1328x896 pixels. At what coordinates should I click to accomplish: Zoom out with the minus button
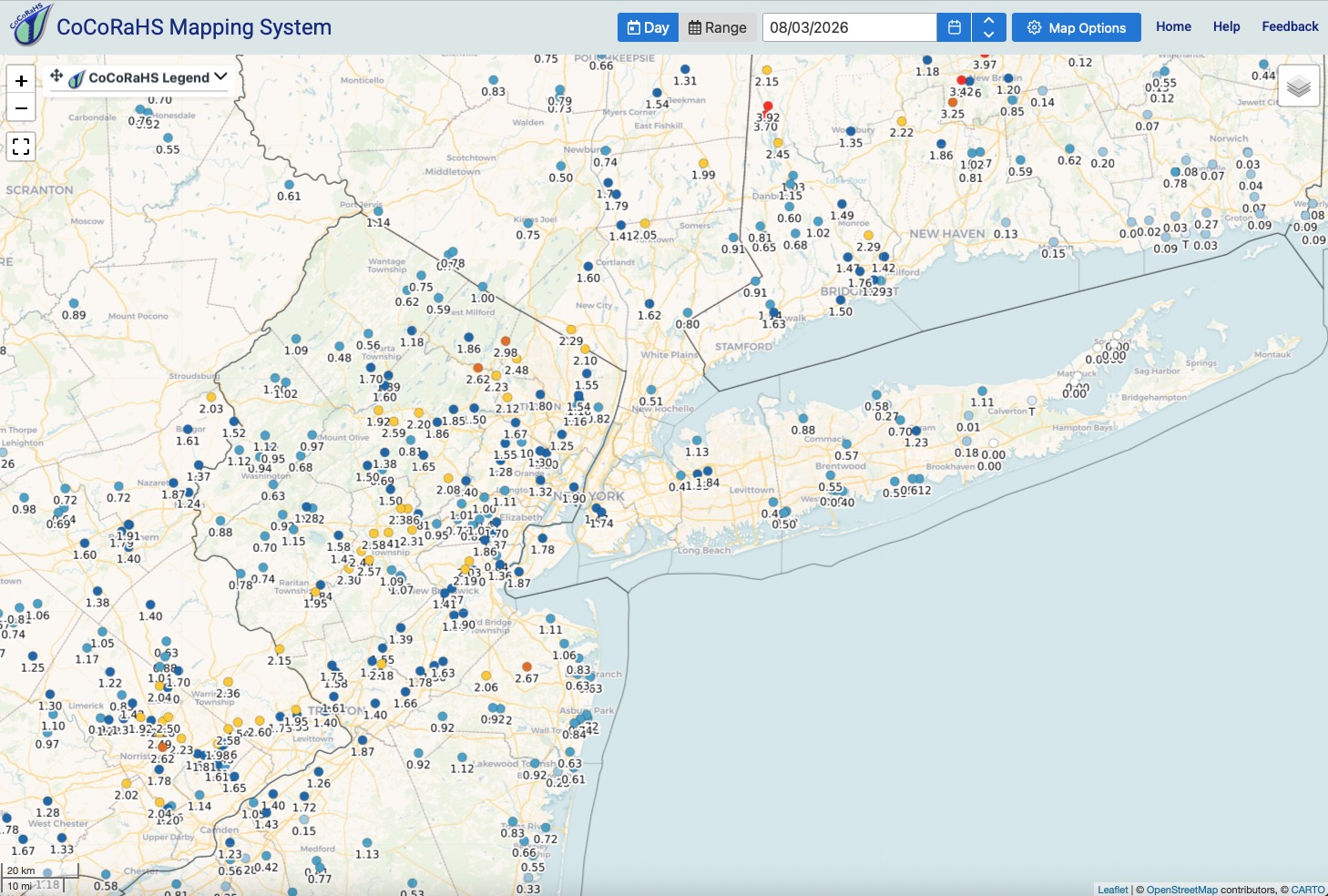tap(21, 108)
